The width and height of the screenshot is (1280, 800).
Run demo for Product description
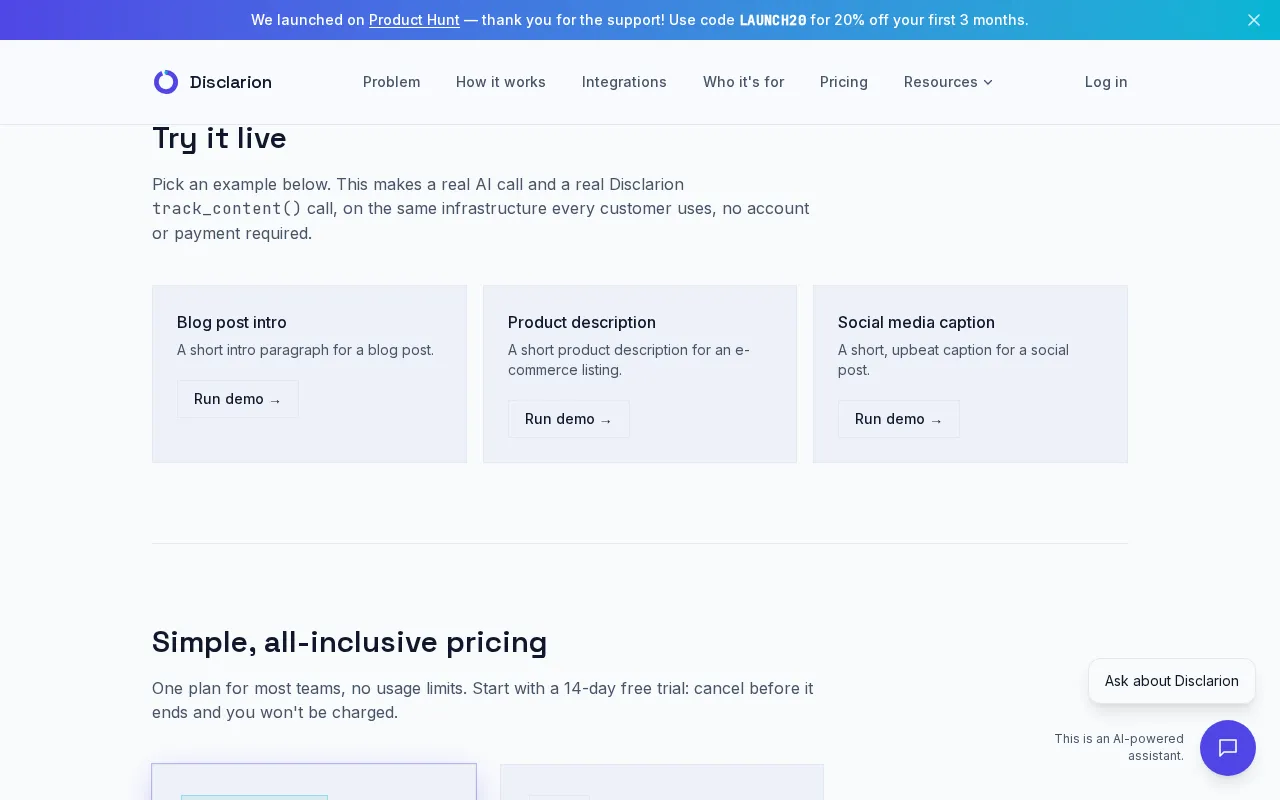(x=569, y=419)
